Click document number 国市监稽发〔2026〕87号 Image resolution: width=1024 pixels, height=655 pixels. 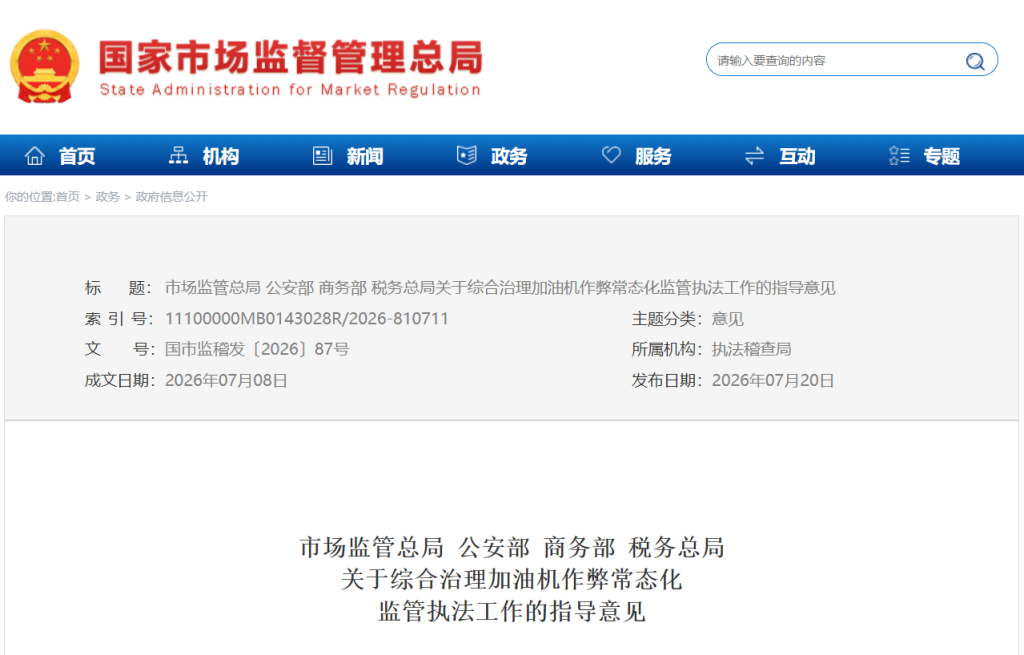click(x=257, y=349)
